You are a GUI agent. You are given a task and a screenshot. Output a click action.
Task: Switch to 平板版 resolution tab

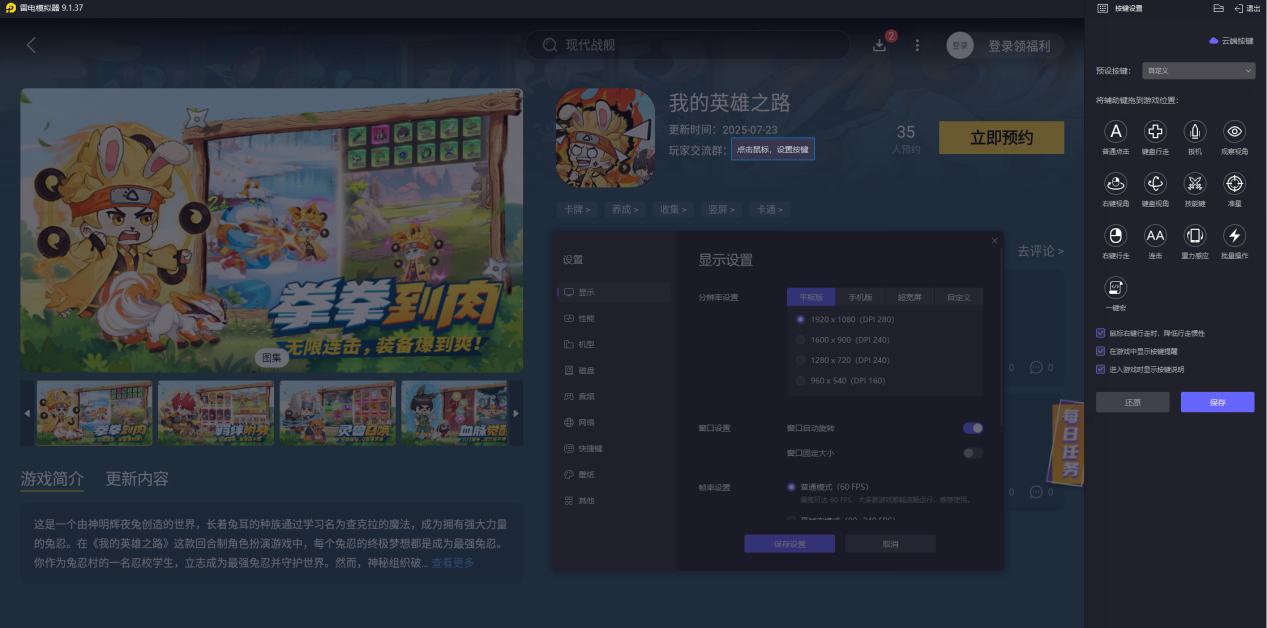(811, 297)
